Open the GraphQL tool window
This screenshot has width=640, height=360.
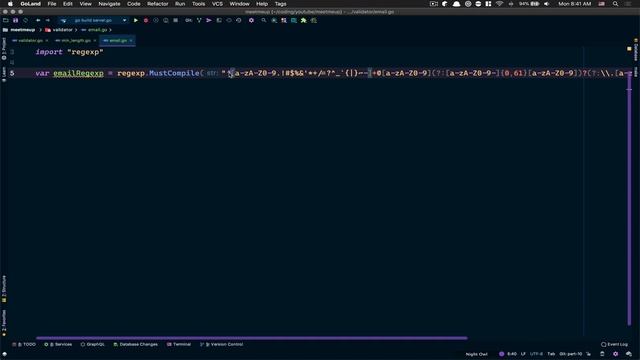pyautogui.click(x=93, y=344)
